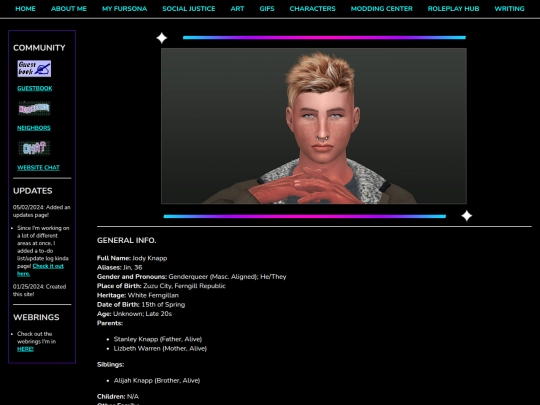
Task: Open the WEBSITE CHAT link
Action: coord(38,168)
